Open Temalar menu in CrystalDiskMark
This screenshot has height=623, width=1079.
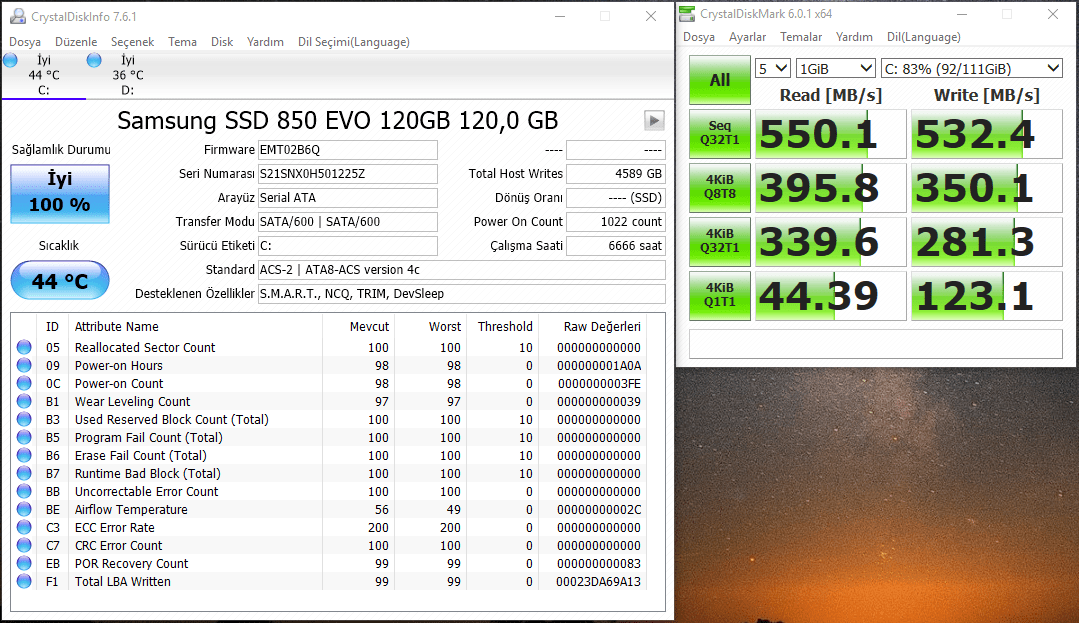tap(801, 37)
